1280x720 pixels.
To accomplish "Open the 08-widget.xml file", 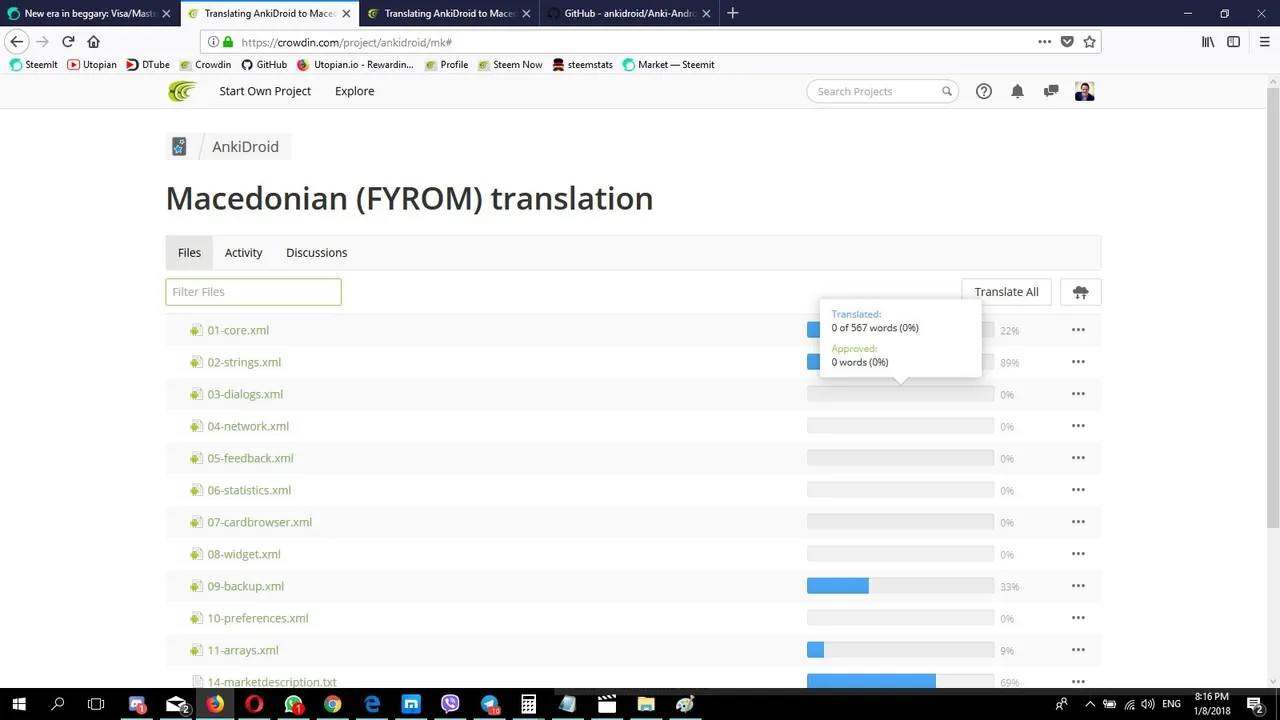I will pos(244,554).
